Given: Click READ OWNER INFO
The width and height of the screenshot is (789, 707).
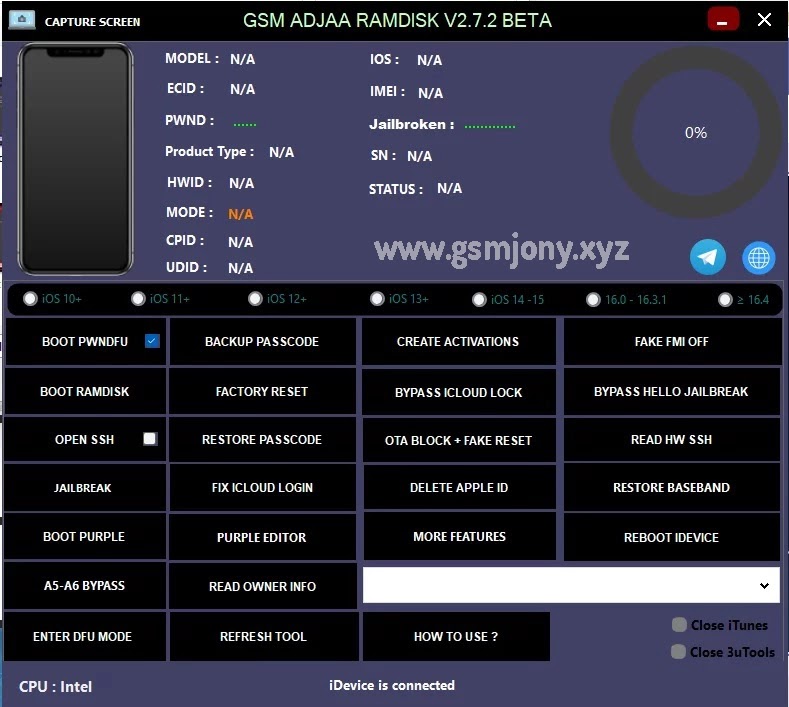Looking at the screenshot, I should [262, 586].
